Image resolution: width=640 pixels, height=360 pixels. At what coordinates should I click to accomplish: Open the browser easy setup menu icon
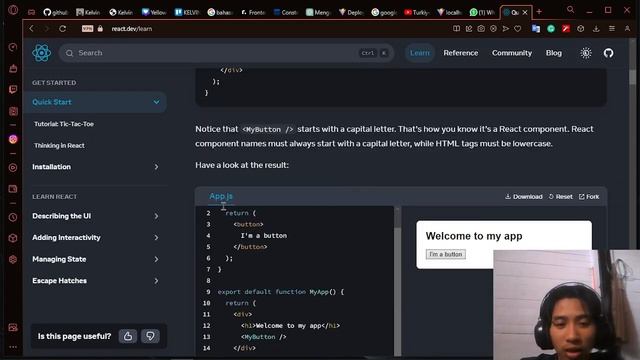611,29
